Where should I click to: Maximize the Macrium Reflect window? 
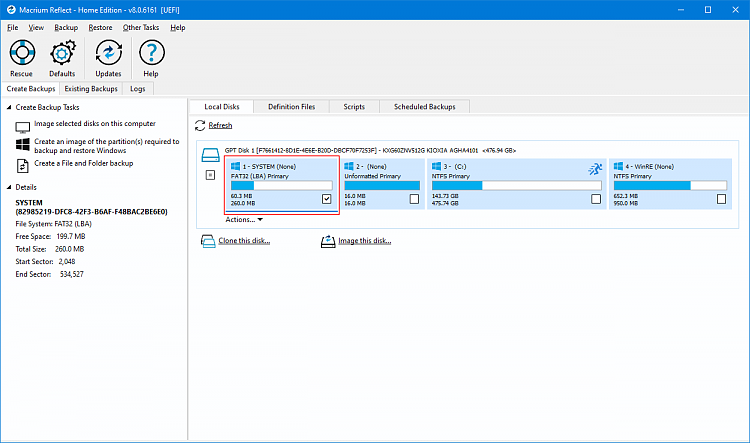[x=708, y=10]
